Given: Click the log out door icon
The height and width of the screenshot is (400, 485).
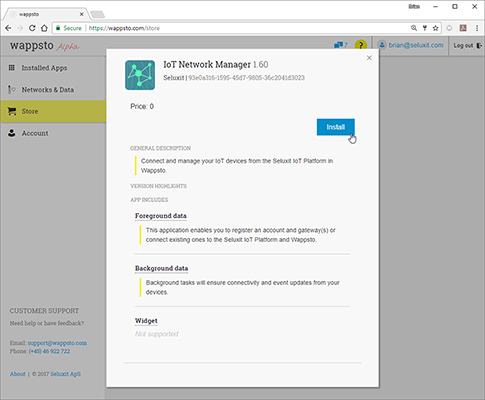Looking at the screenshot, I should 479,45.
